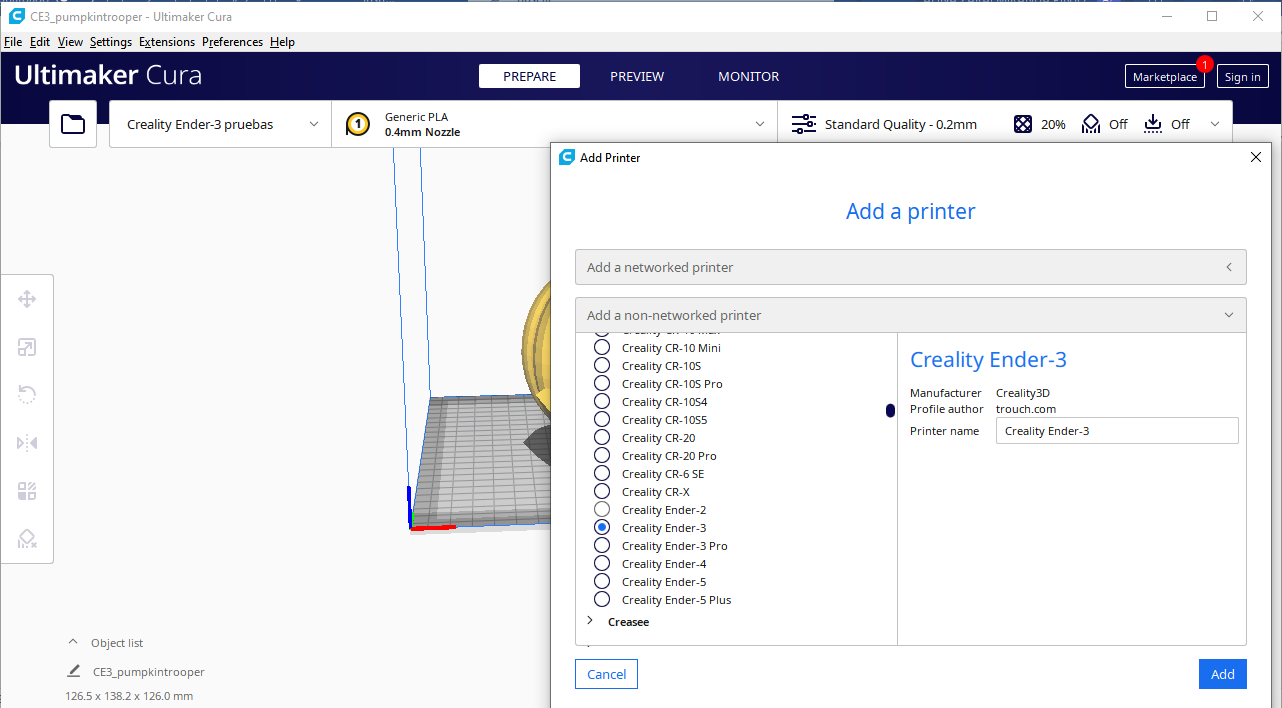1282x708 pixels.
Task: Open the Extensions menu
Action: pos(167,42)
